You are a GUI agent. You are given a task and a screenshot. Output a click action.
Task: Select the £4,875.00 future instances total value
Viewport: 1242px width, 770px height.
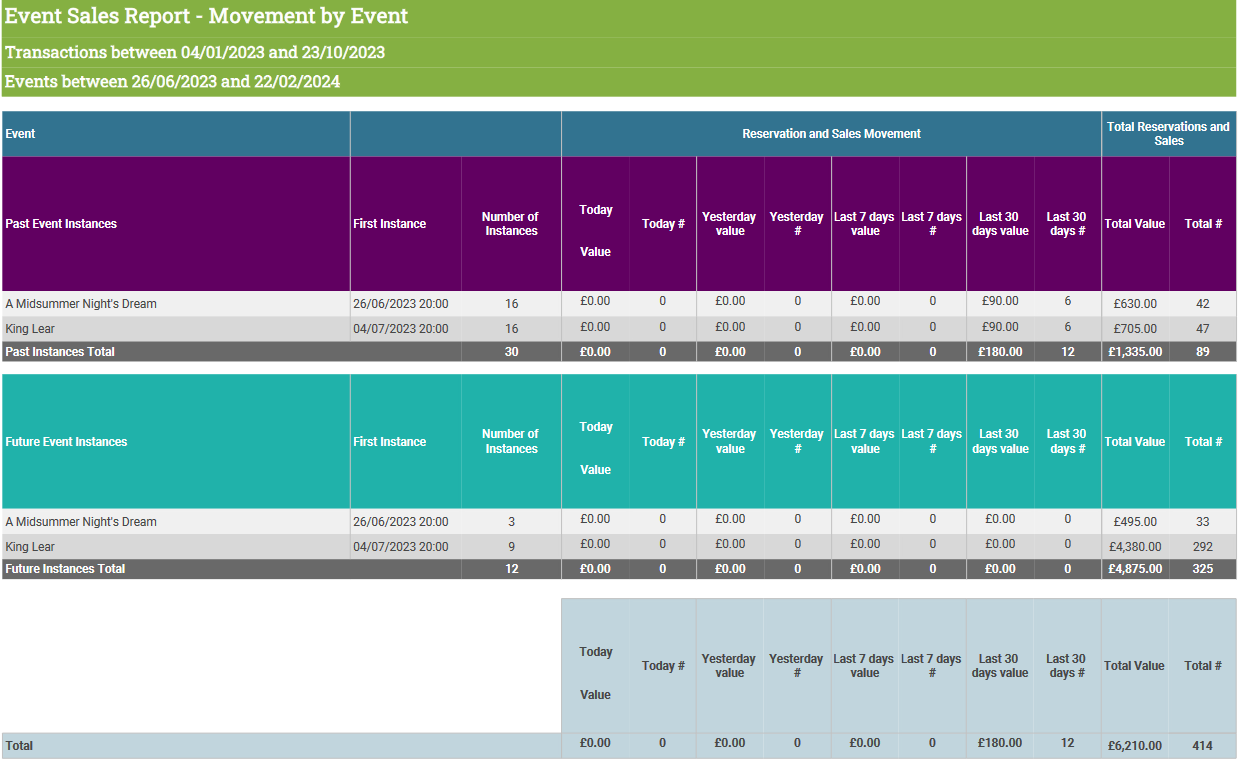pyautogui.click(x=1134, y=569)
